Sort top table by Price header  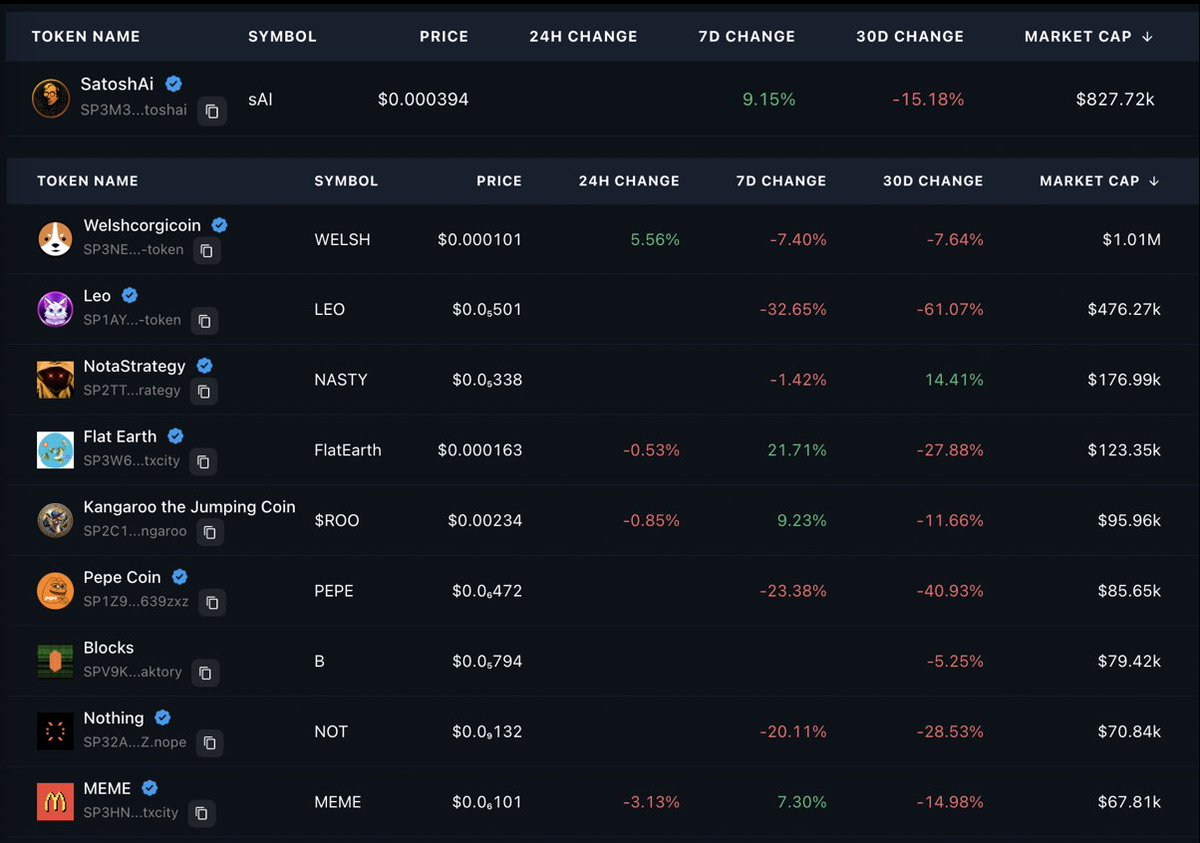(444, 36)
